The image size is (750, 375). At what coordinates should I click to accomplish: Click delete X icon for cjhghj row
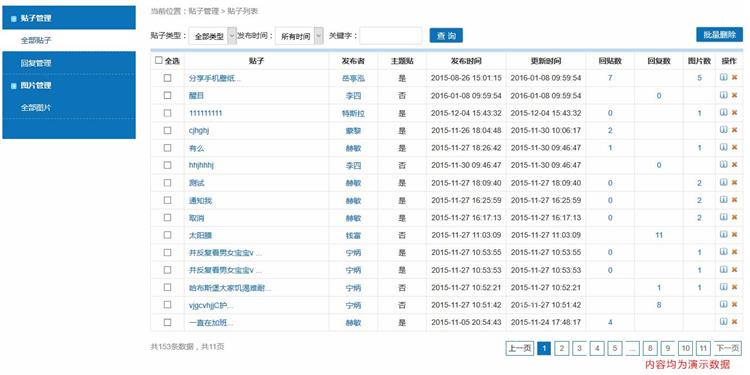[x=735, y=130]
